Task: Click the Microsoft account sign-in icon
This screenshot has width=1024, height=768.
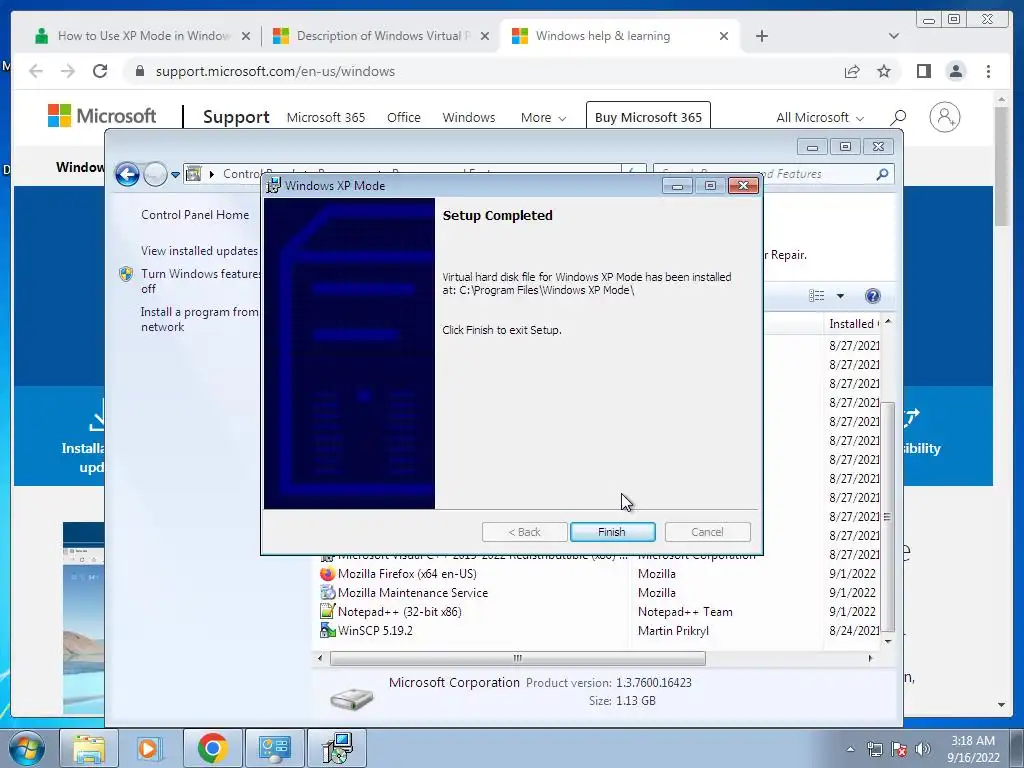Action: (x=944, y=117)
